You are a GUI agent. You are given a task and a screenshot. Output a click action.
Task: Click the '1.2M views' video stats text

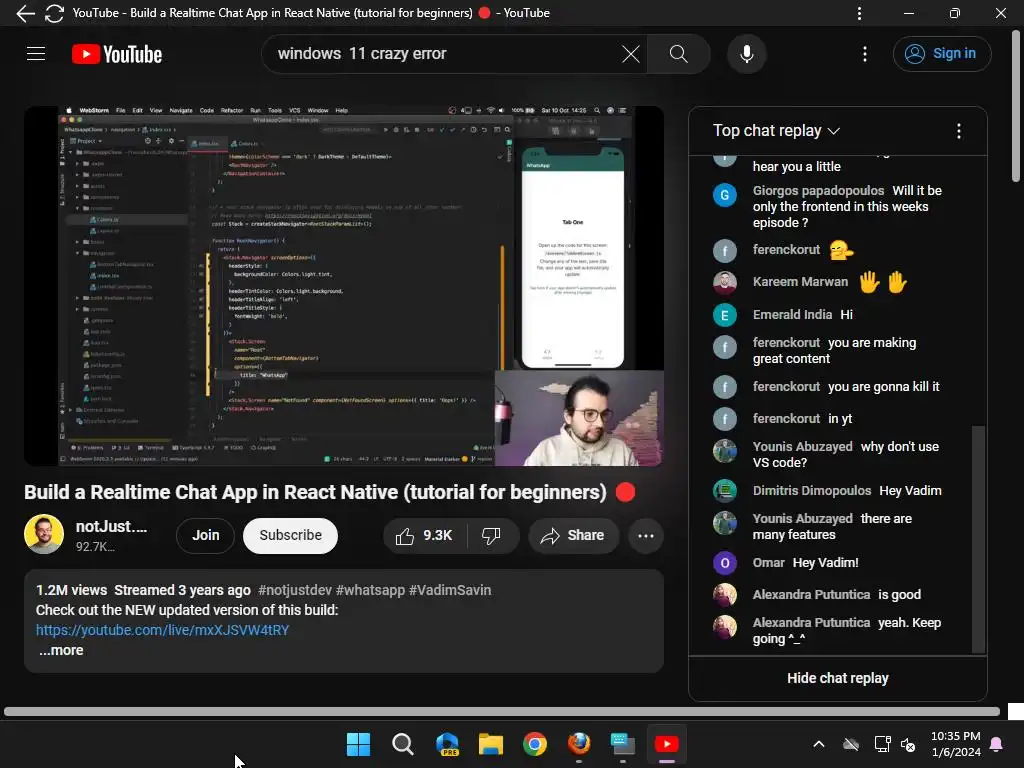pyautogui.click(x=71, y=590)
